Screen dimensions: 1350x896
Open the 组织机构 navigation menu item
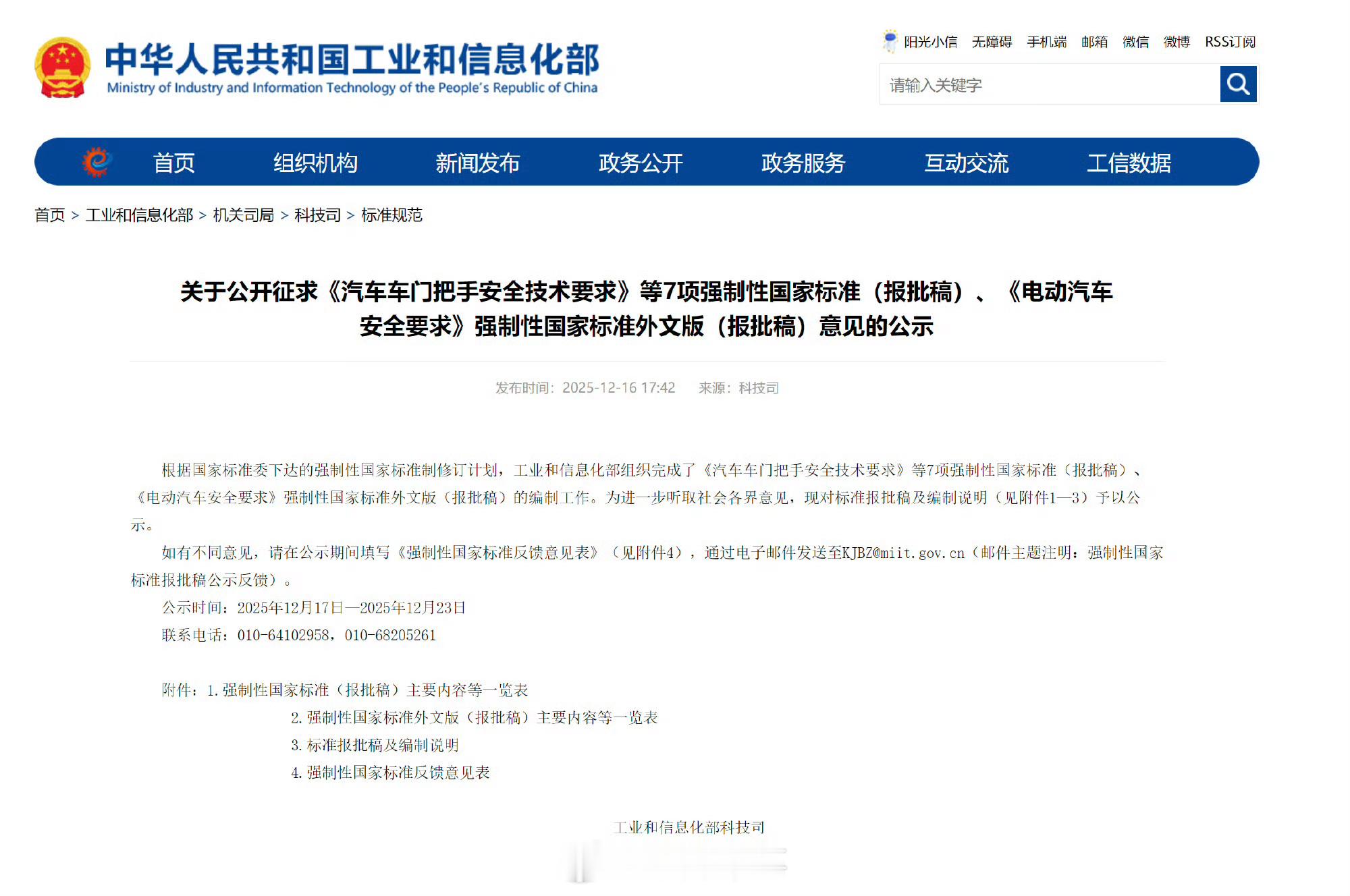tap(315, 162)
